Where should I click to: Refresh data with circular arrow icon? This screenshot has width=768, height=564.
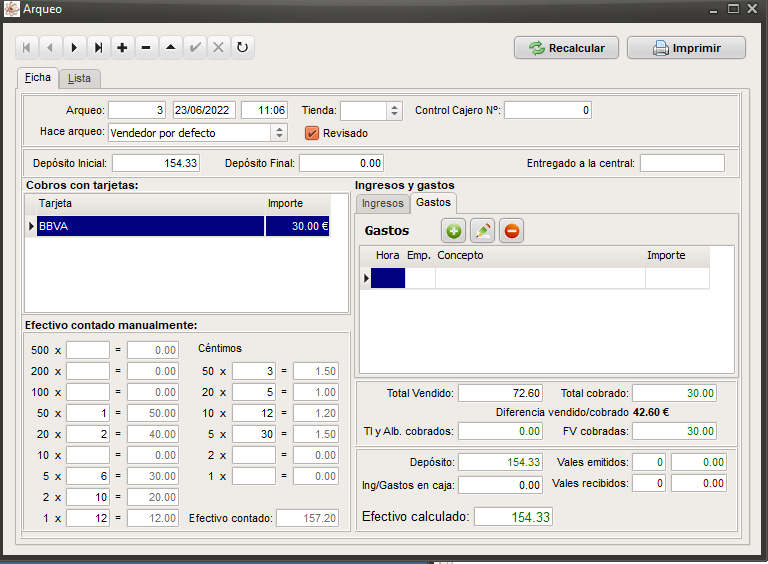coord(242,47)
